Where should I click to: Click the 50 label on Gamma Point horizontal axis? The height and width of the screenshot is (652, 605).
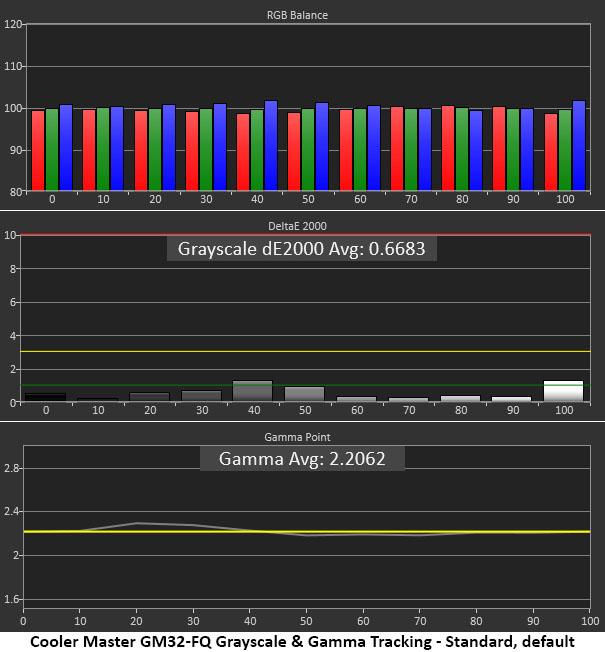click(x=306, y=622)
